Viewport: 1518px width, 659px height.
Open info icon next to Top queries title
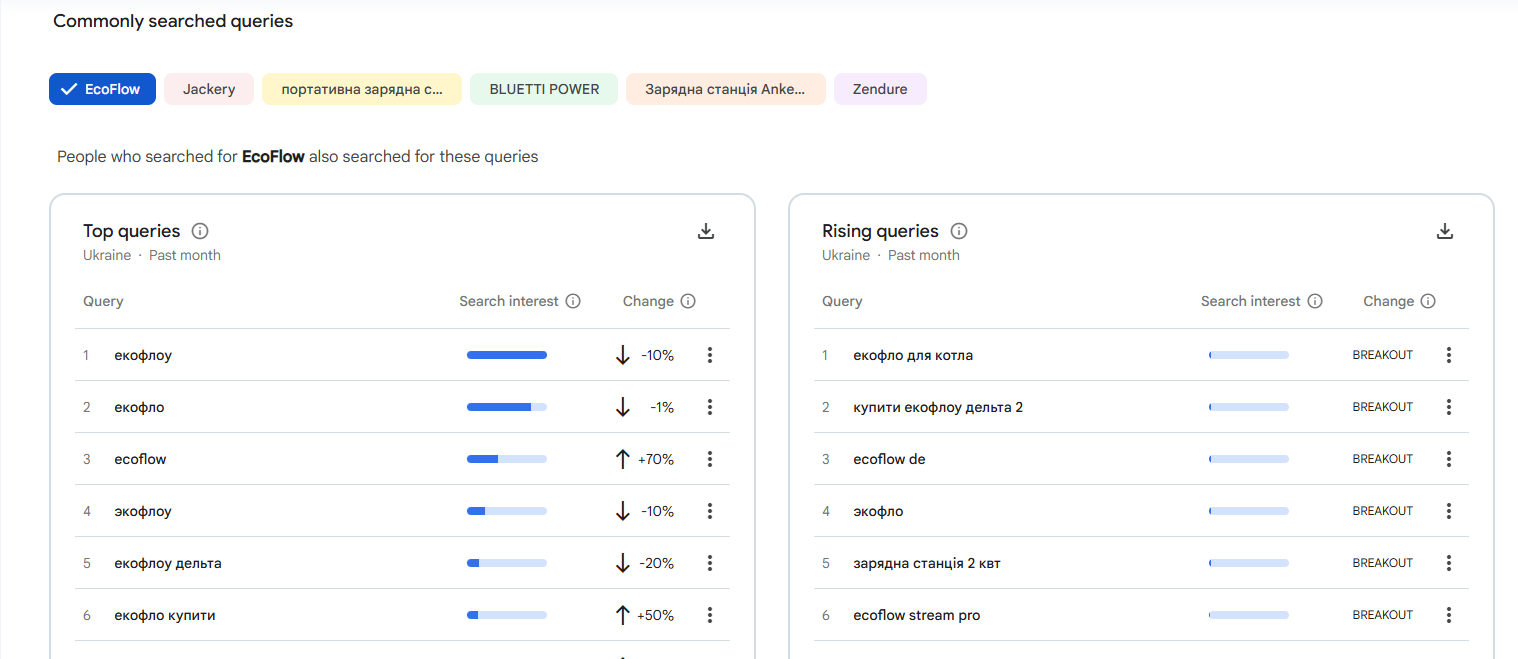200,231
